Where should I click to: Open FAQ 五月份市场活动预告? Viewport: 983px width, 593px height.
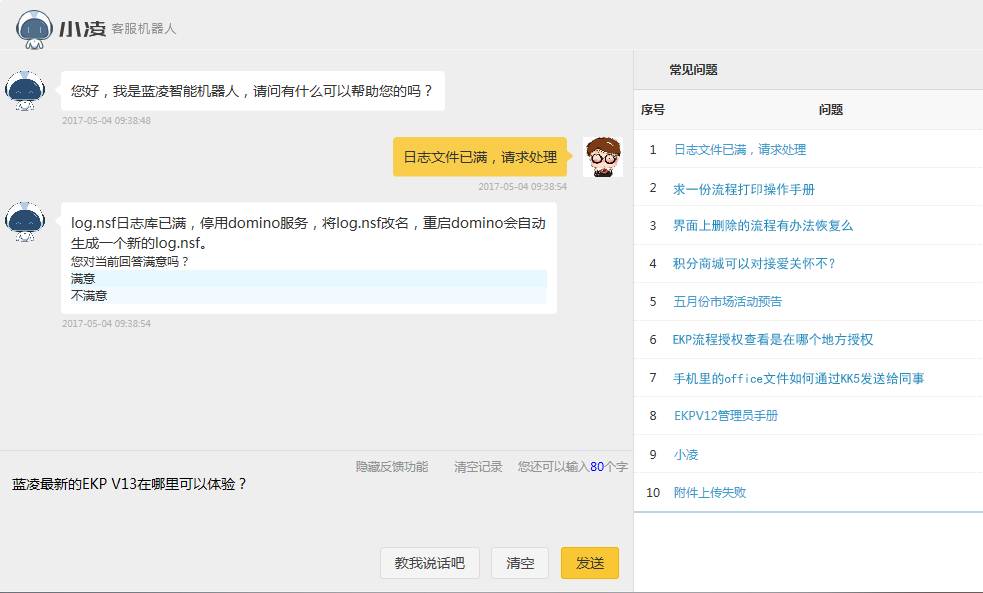[x=727, y=302]
